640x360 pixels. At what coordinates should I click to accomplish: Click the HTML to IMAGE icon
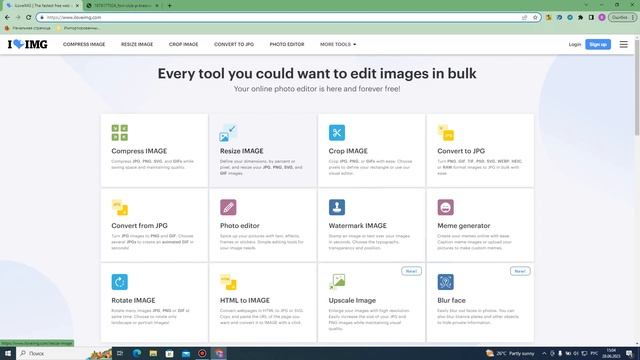(x=228, y=282)
